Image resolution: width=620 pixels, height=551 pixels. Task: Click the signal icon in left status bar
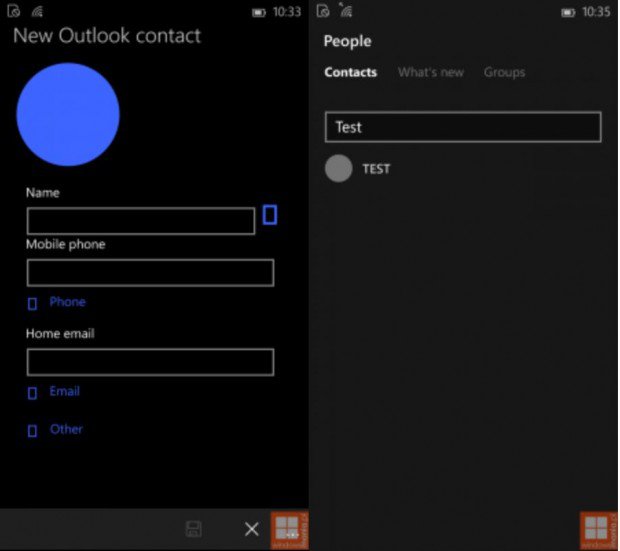[x=37, y=11]
